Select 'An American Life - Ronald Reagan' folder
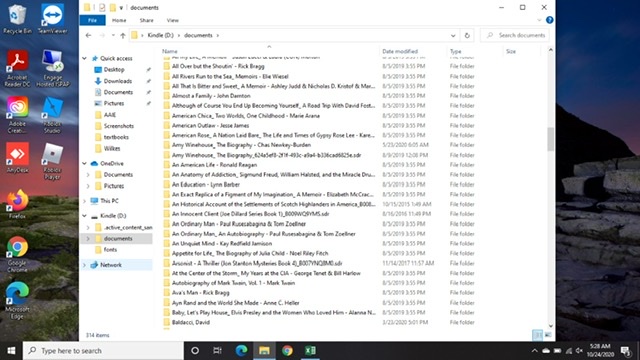 coord(214,165)
